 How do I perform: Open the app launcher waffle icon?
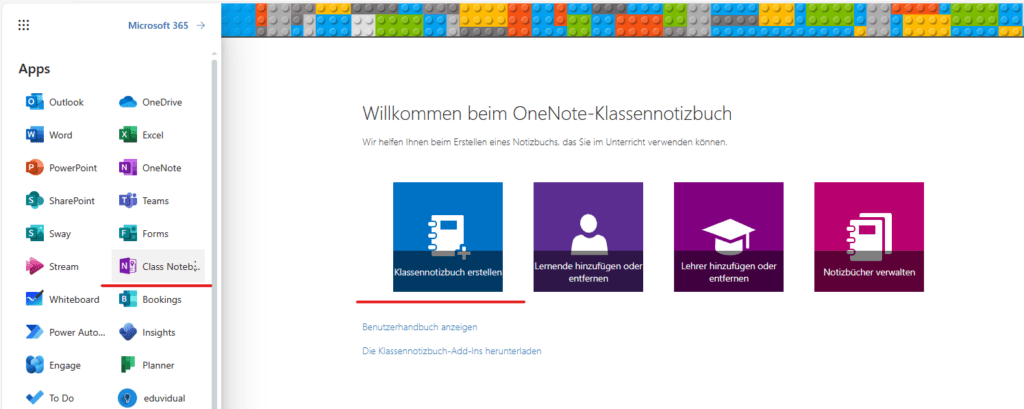tap(24, 25)
